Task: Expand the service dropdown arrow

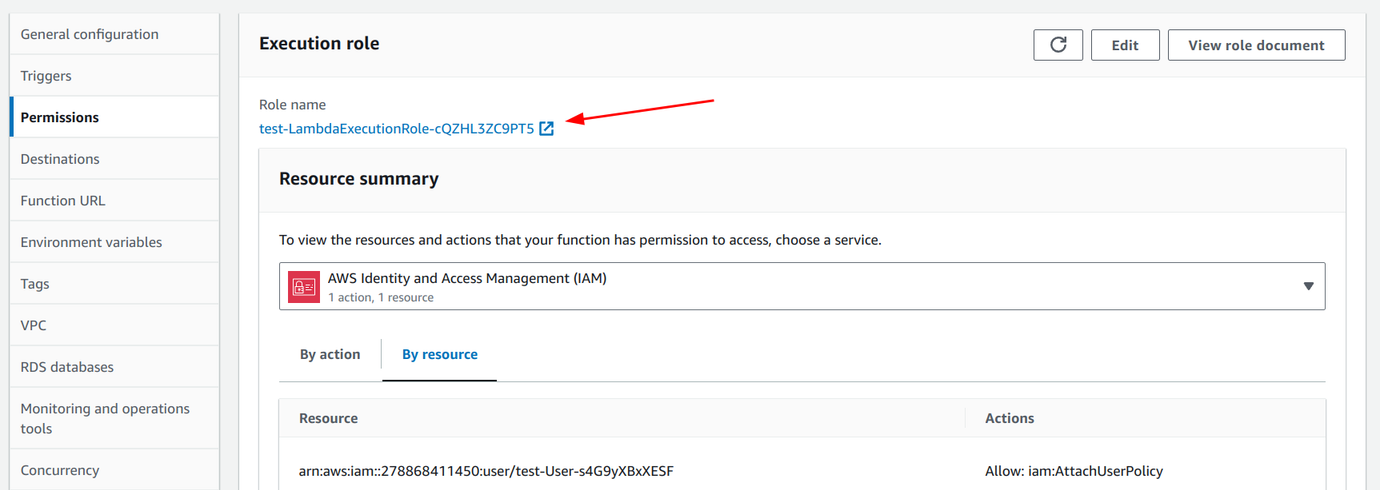Action: 1308,287
